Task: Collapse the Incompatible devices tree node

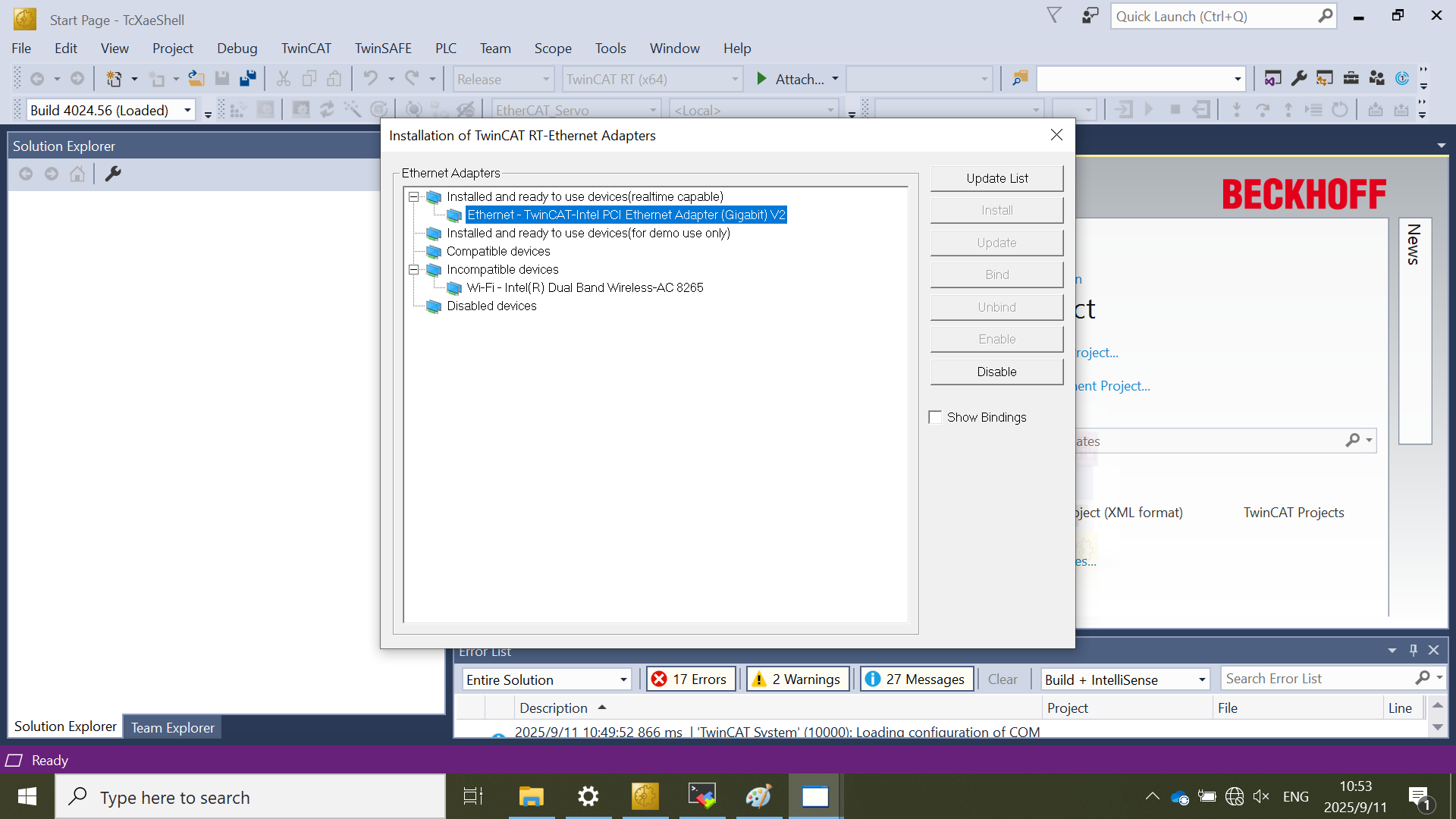Action: pyautogui.click(x=413, y=269)
